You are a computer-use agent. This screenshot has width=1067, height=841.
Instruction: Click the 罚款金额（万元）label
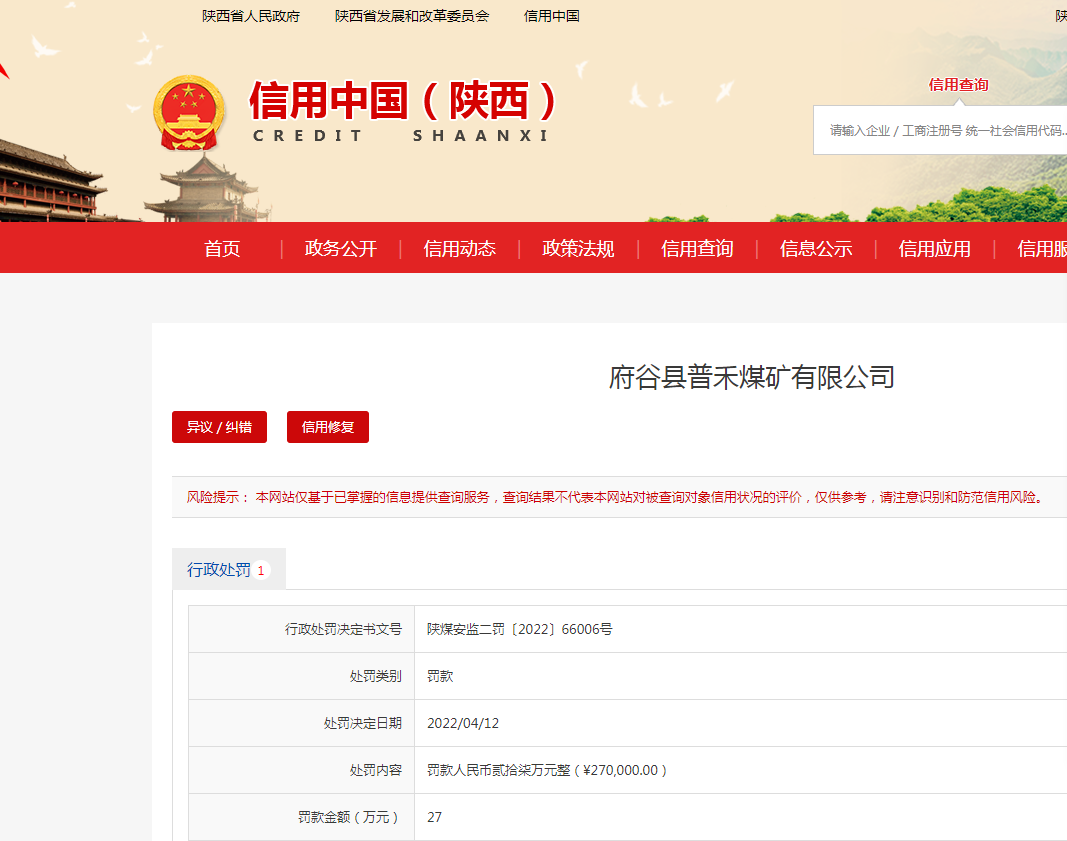[x=350, y=817]
